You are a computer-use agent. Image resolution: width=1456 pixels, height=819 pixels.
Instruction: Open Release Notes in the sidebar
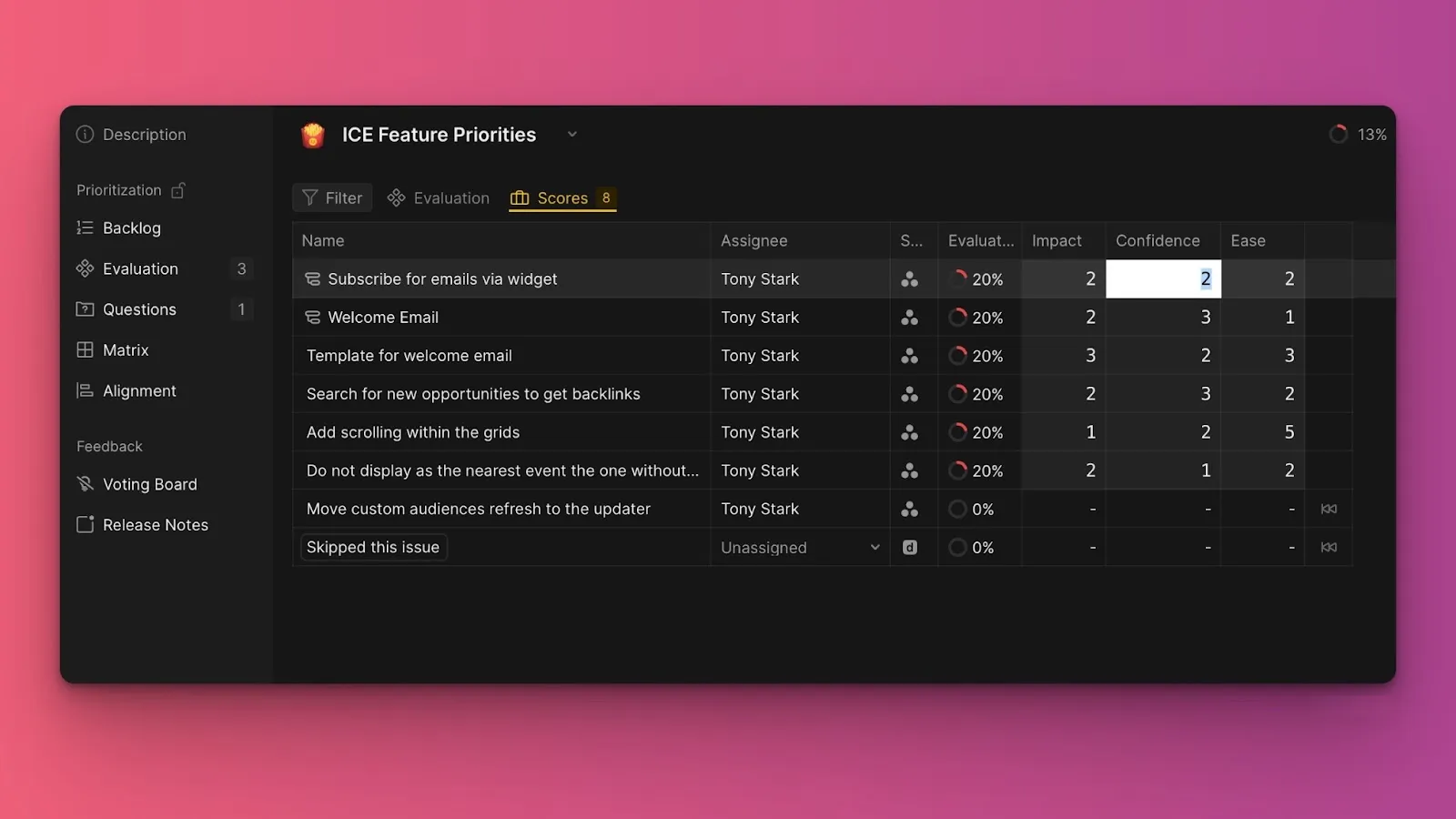(x=155, y=525)
